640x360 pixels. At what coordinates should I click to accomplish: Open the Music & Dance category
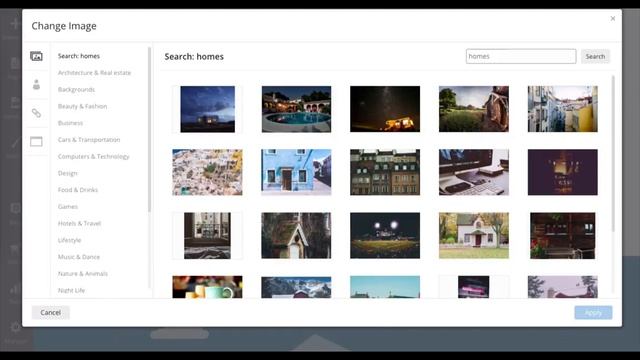[79, 257]
